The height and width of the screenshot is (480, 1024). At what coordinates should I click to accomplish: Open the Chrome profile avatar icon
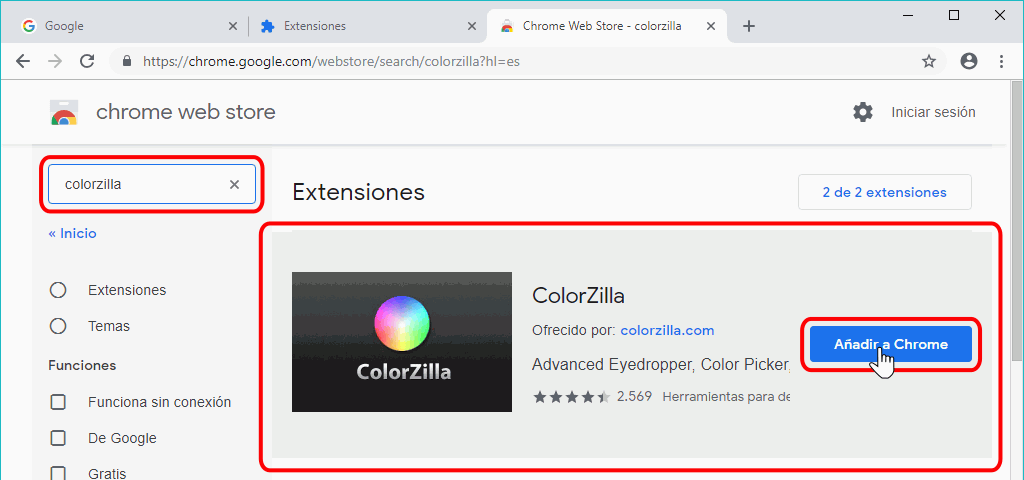(969, 61)
